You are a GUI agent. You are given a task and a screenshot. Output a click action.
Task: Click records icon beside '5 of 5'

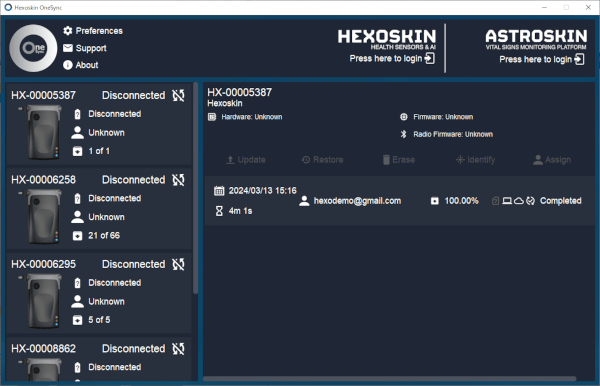coord(78,321)
